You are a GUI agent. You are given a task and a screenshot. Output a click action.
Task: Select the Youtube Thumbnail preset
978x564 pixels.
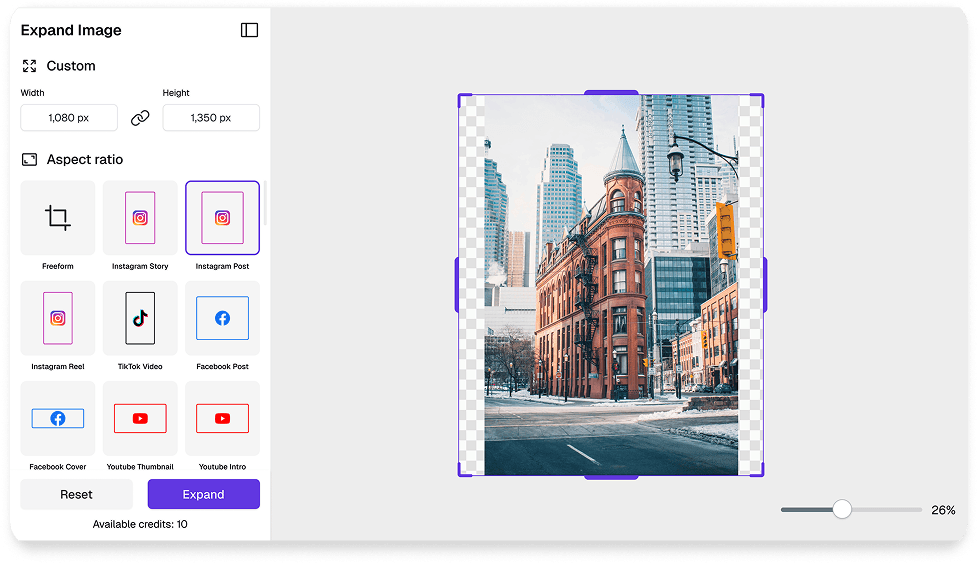click(140, 418)
